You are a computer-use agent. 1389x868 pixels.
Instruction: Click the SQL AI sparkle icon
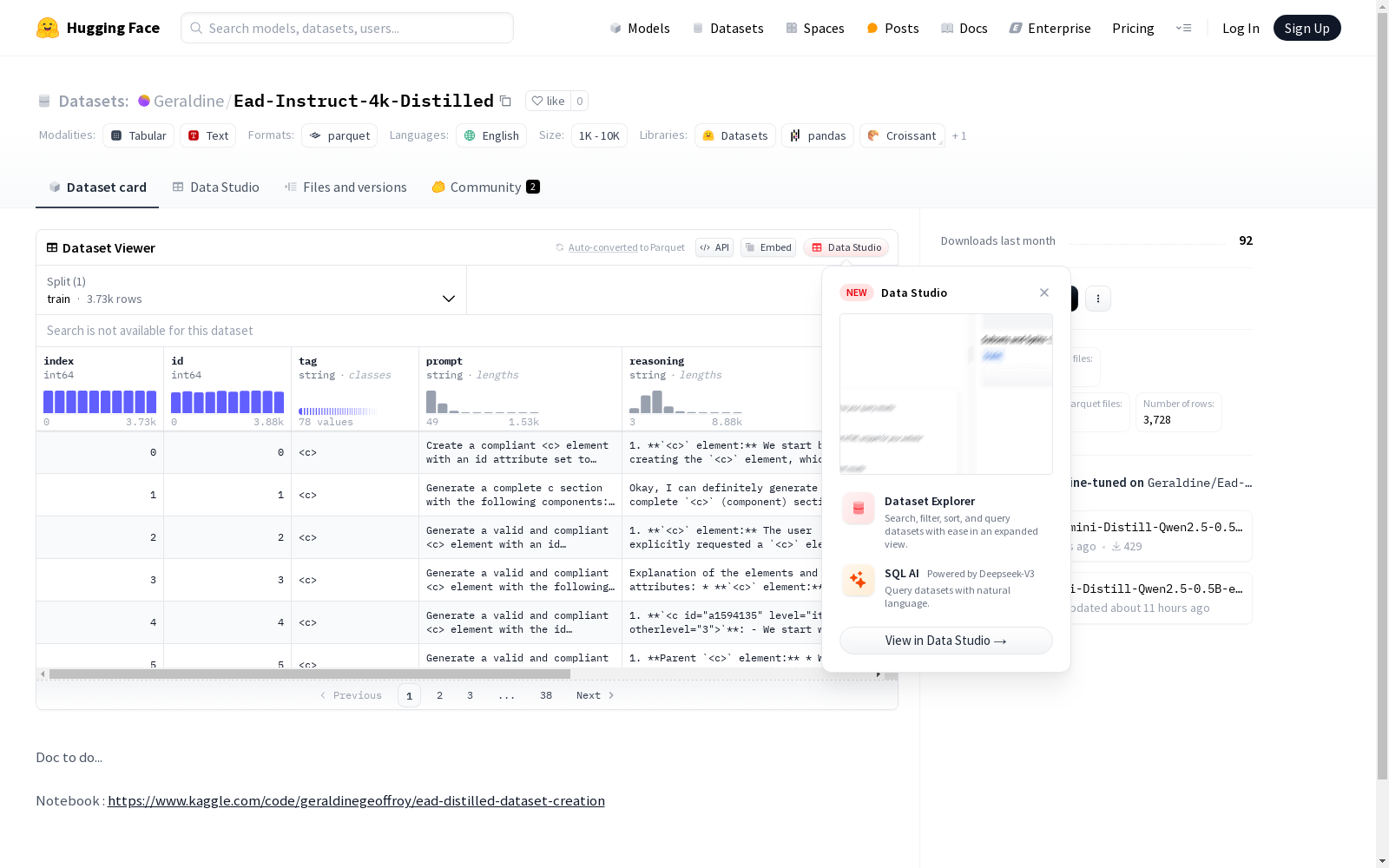pos(859,580)
